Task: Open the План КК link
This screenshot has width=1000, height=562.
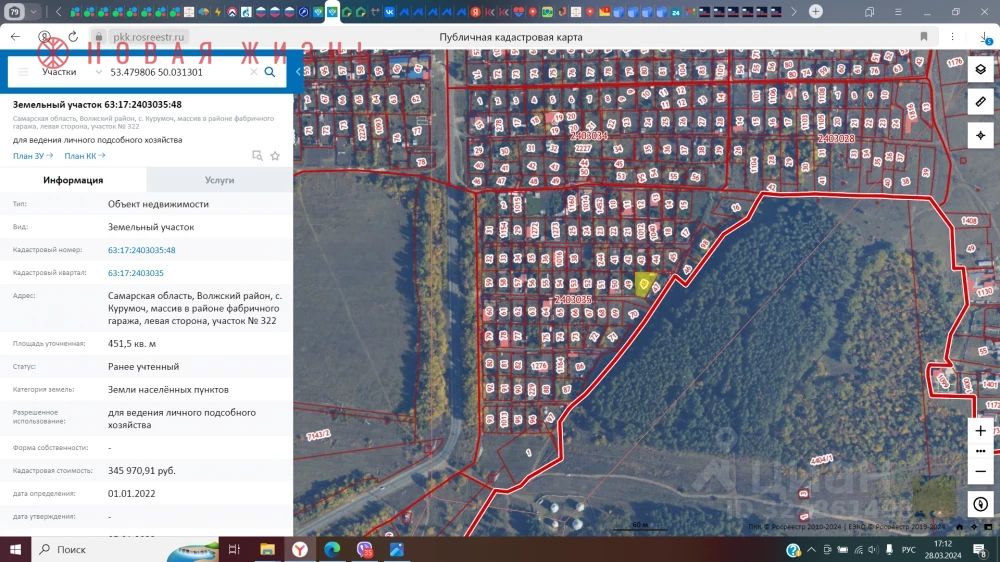Action: (x=84, y=156)
